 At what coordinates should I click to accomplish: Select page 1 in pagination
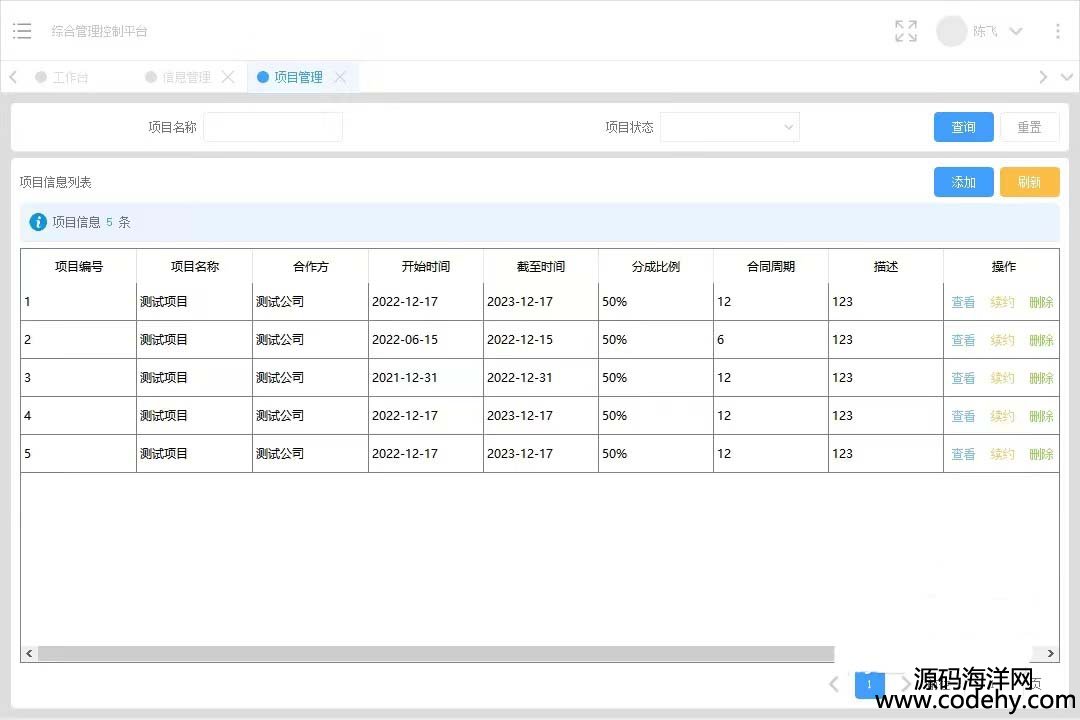point(869,684)
